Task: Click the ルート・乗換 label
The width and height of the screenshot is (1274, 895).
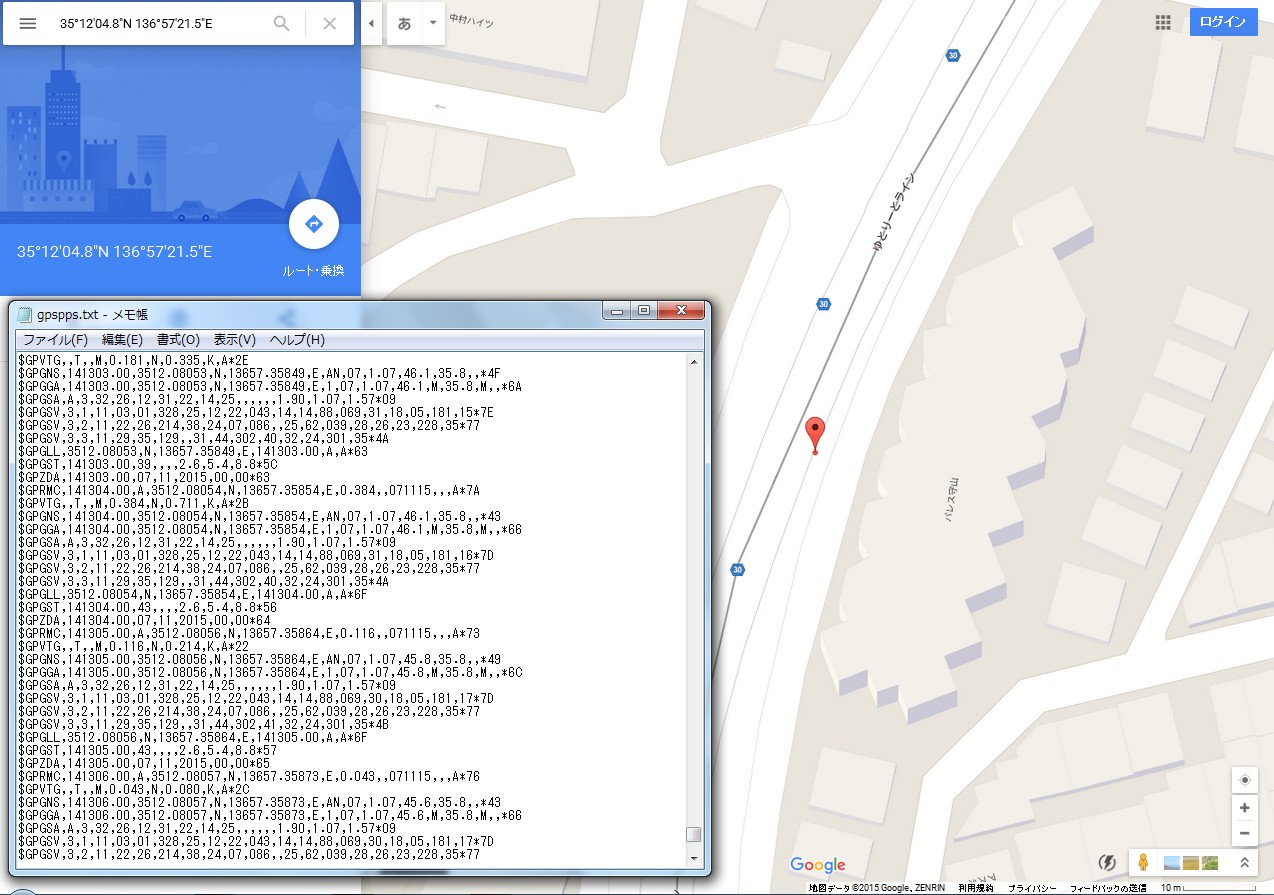Action: click(313, 271)
